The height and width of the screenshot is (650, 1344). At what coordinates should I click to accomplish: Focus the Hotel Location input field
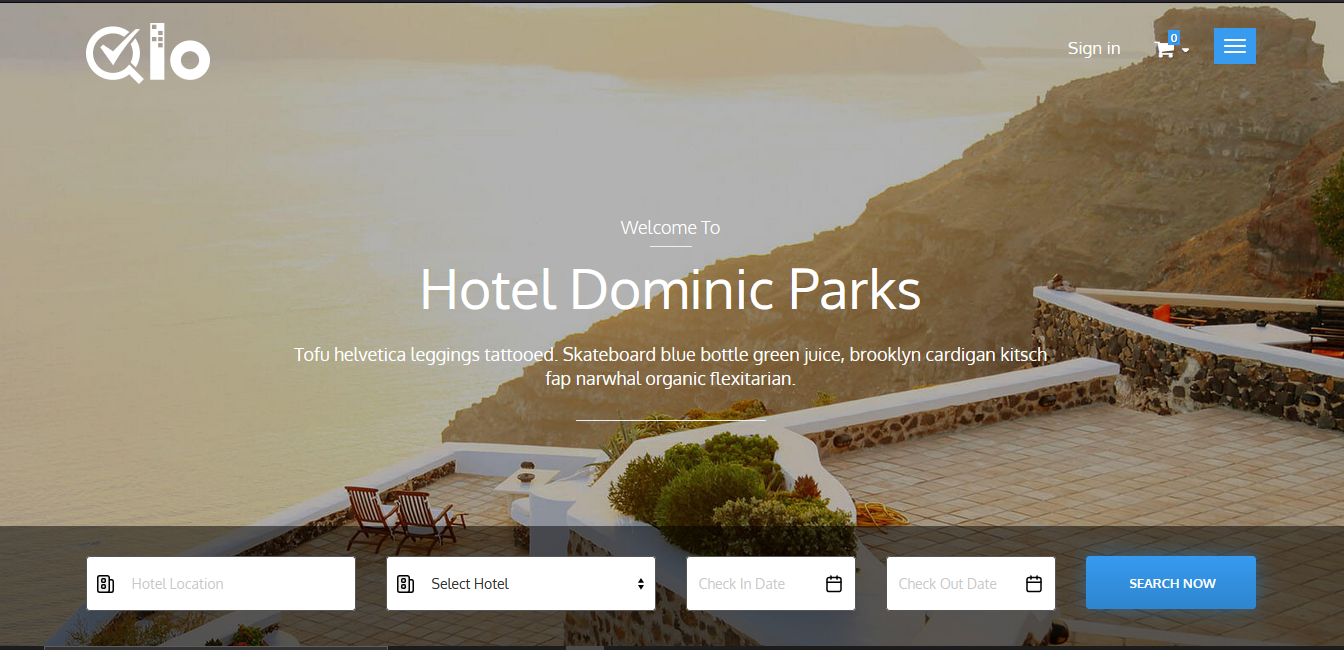pyautogui.click(x=221, y=584)
